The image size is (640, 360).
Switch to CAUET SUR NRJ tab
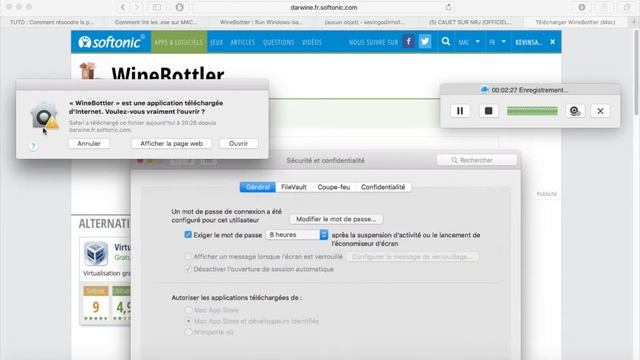click(x=471, y=22)
